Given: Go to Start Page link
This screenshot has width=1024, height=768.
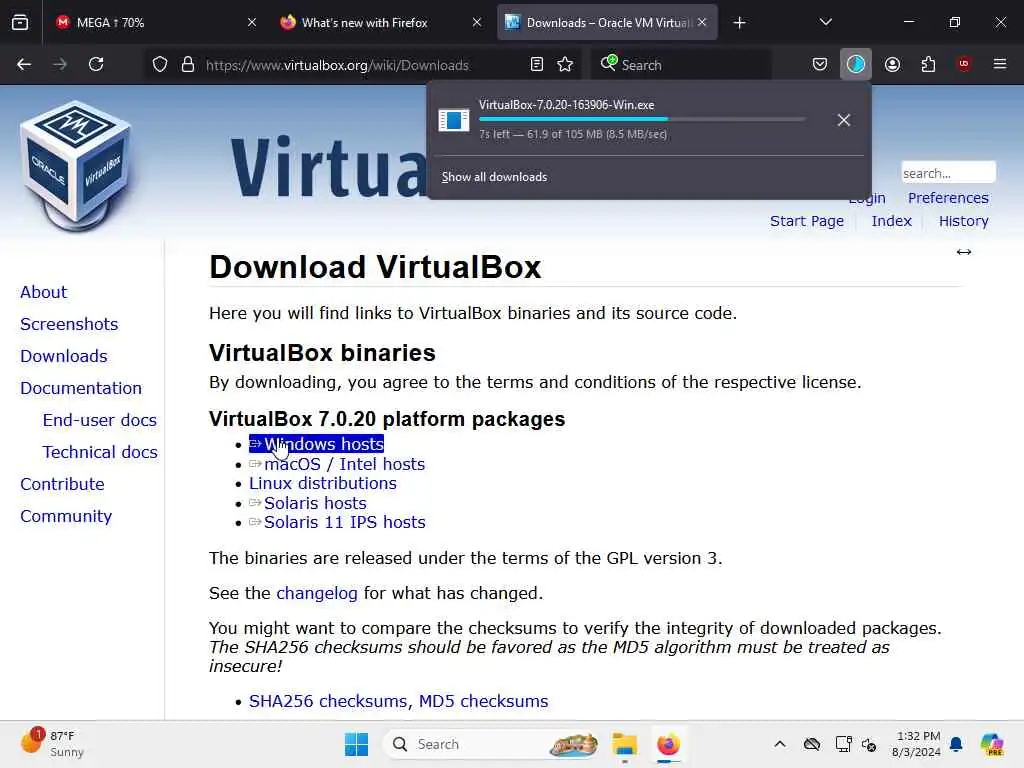Looking at the screenshot, I should click(807, 221).
